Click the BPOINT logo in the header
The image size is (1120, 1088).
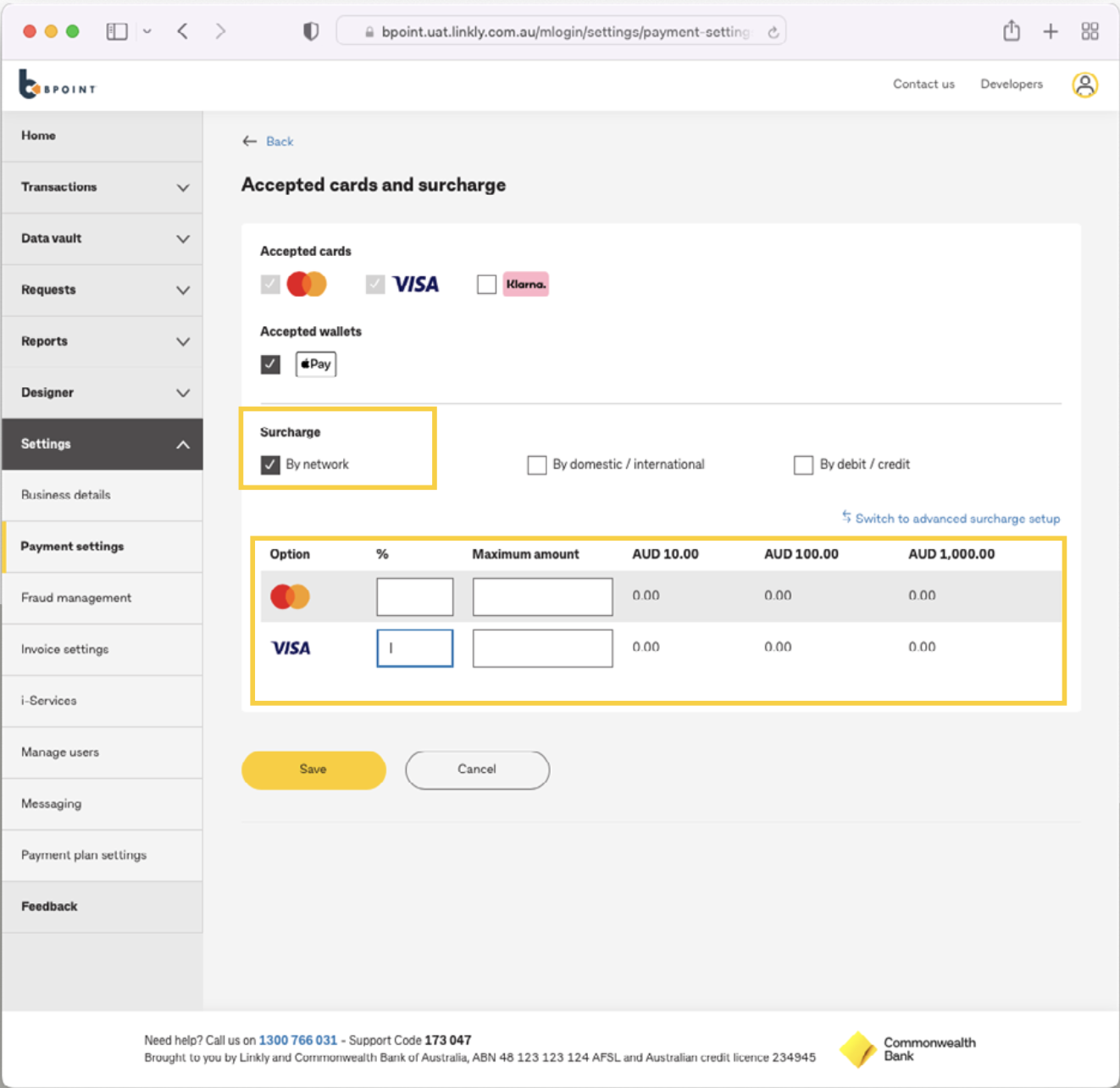coord(55,84)
